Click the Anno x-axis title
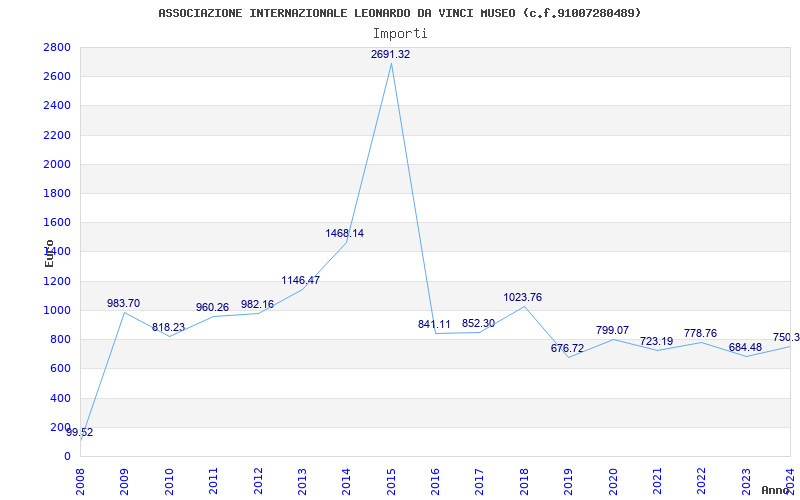 click(x=776, y=490)
